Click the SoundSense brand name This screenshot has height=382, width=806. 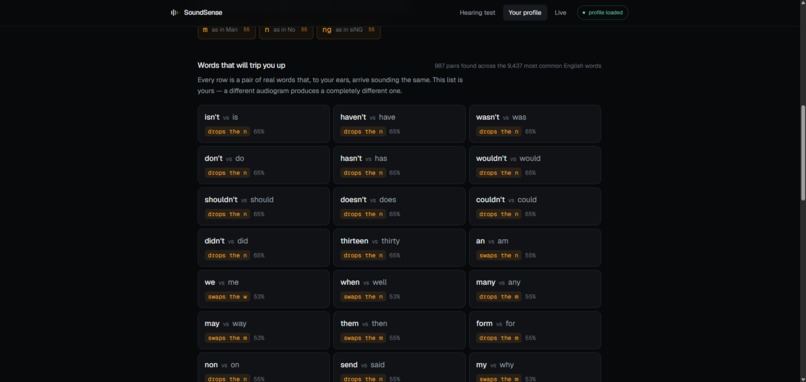coord(203,12)
